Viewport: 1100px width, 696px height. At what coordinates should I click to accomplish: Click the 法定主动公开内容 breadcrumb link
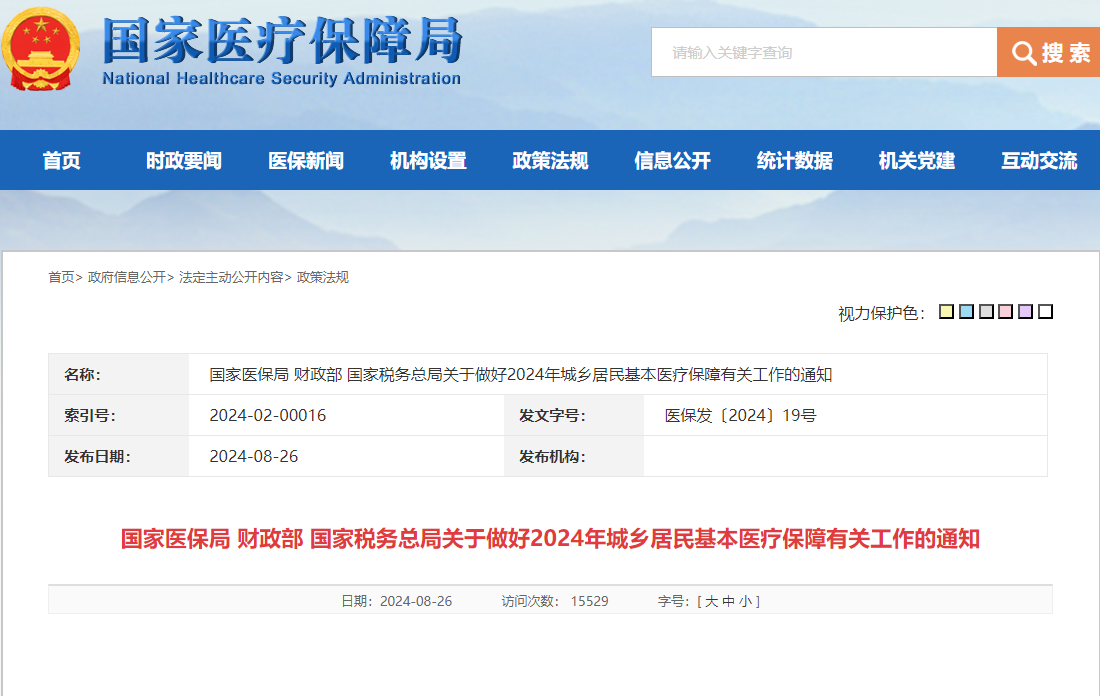230,277
